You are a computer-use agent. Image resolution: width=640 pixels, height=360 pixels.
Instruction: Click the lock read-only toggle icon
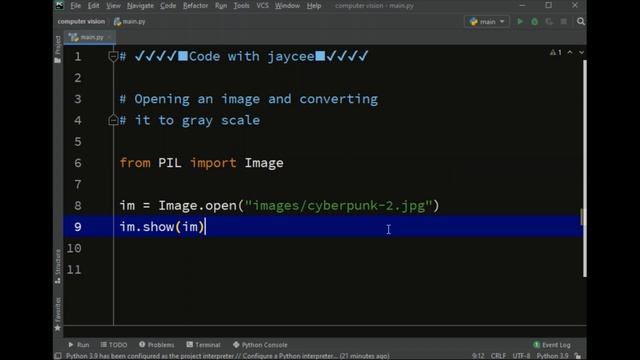pos(578,356)
